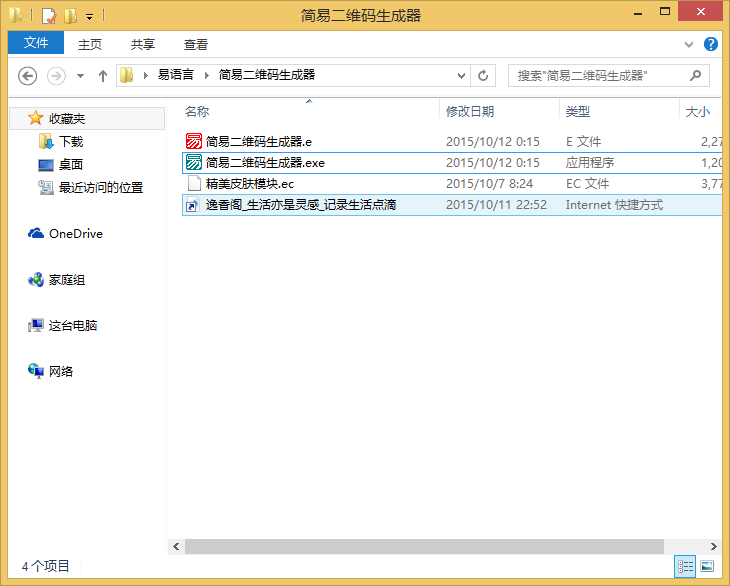Click the 这台电脑 computer icon
This screenshot has width=730, height=586.
pyautogui.click(x=36, y=325)
